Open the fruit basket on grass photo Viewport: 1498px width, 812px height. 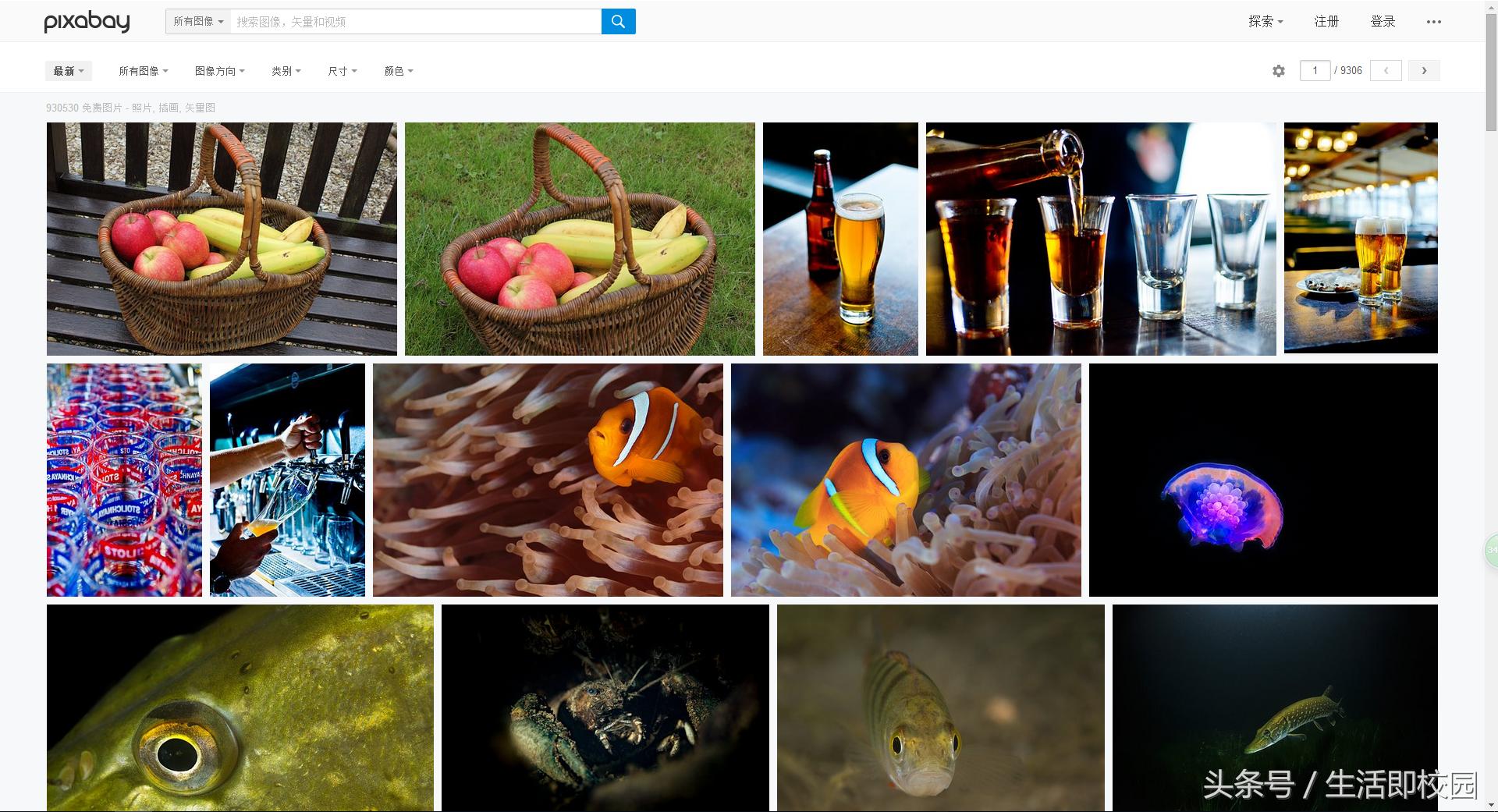tap(580, 239)
